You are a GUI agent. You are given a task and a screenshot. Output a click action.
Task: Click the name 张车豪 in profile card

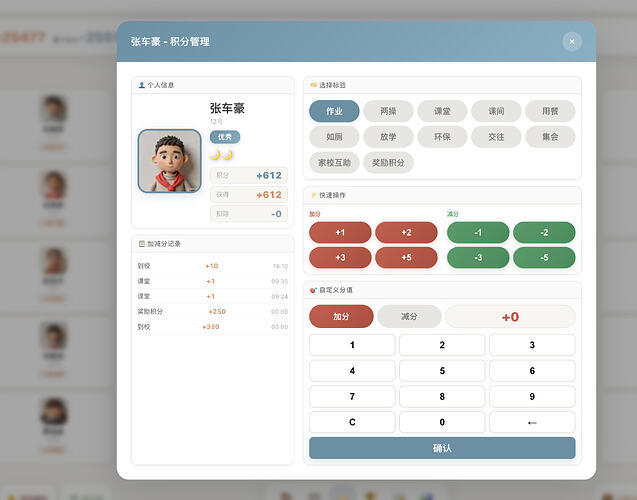[227, 108]
